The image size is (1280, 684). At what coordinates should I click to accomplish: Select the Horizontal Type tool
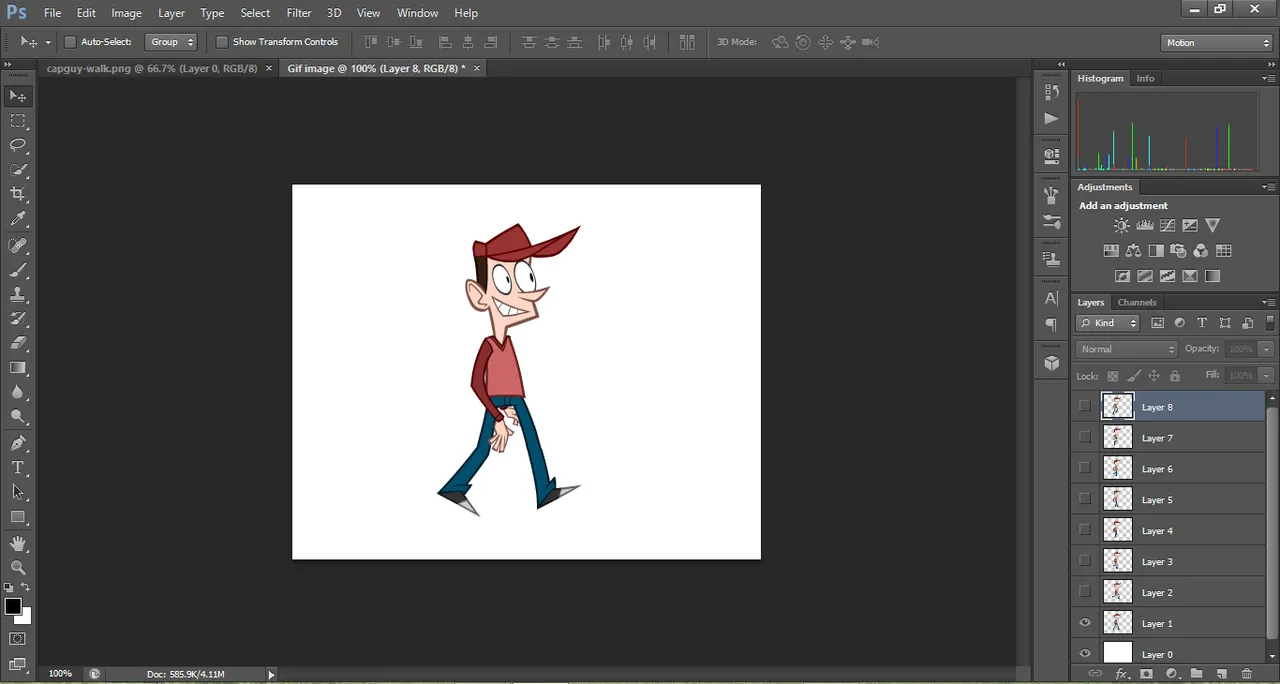pos(18,468)
